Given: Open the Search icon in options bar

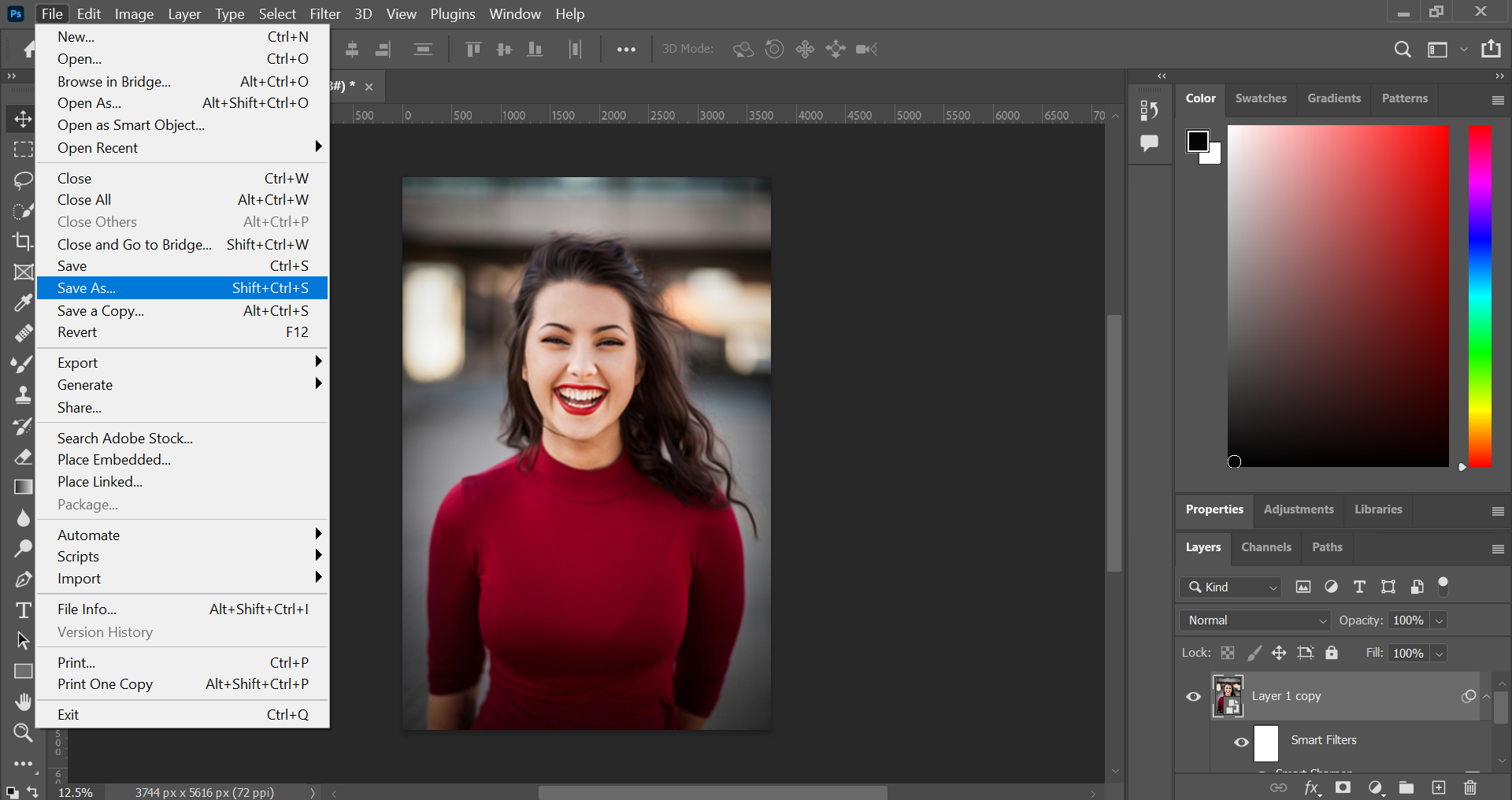Looking at the screenshot, I should tap(1402, 50).
